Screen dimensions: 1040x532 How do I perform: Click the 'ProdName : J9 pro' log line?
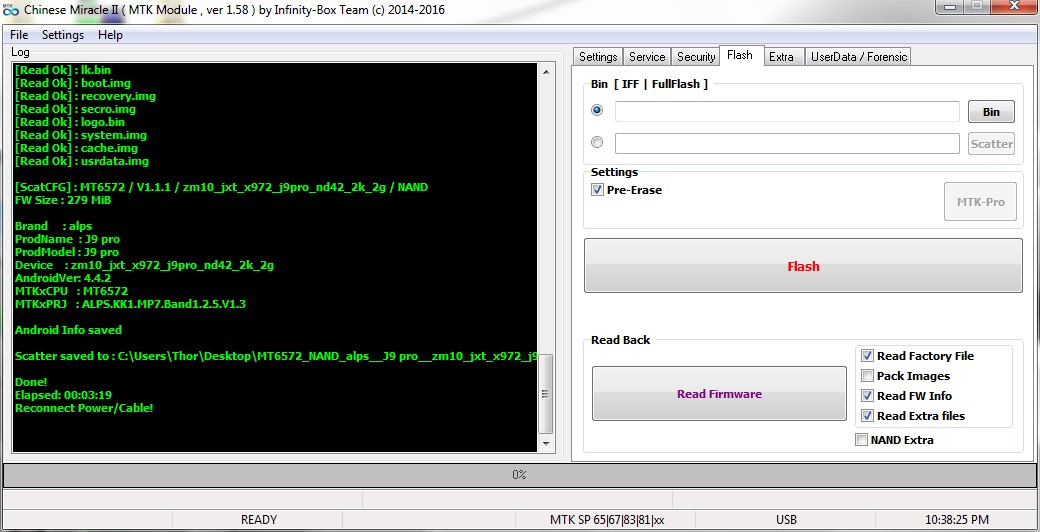68,239
